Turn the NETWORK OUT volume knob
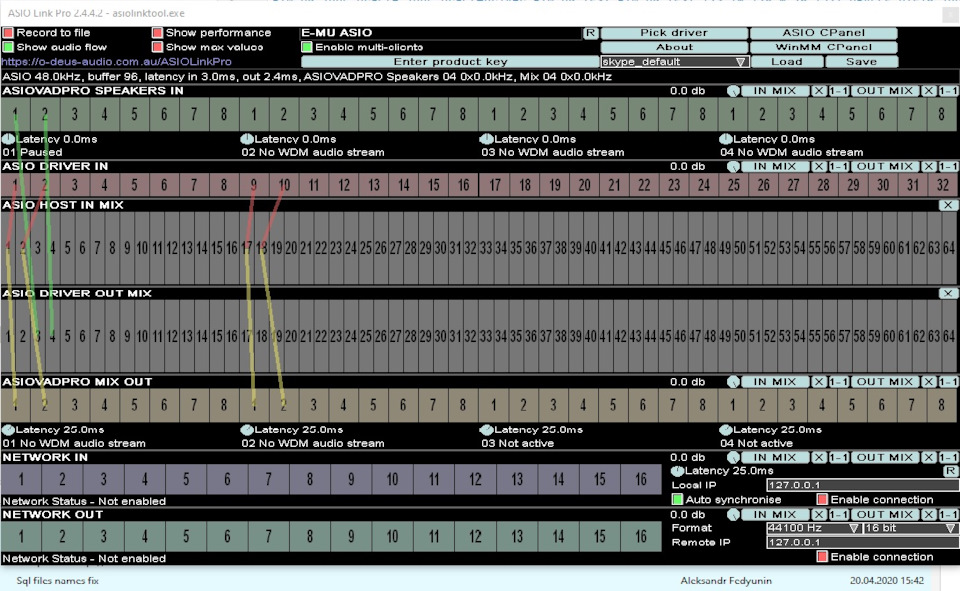The width and height of the screenshot is (960, 591). pyautogui.click(x=733, y=515)
